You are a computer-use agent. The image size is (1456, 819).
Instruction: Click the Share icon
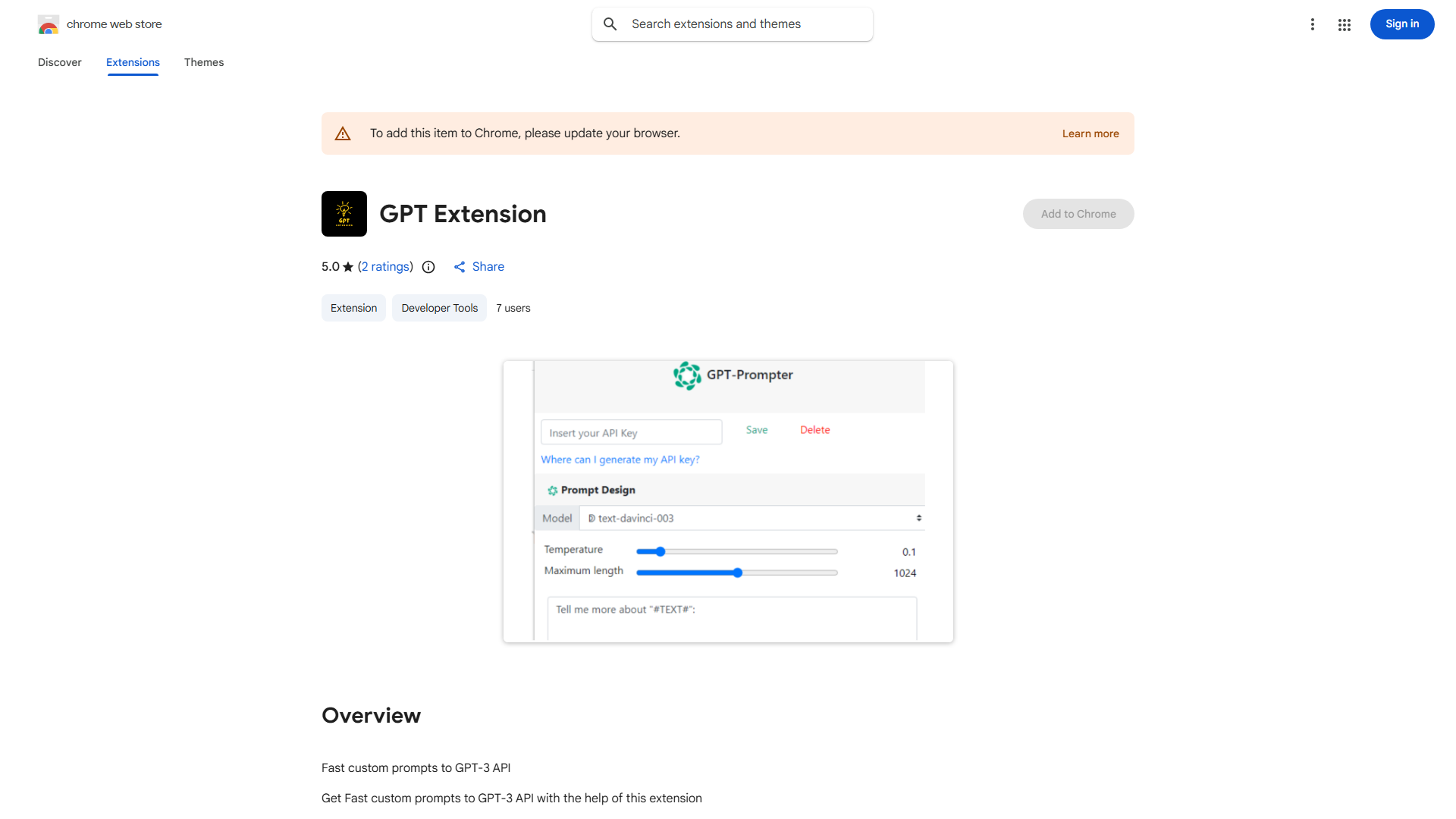[x=460, y=267]
